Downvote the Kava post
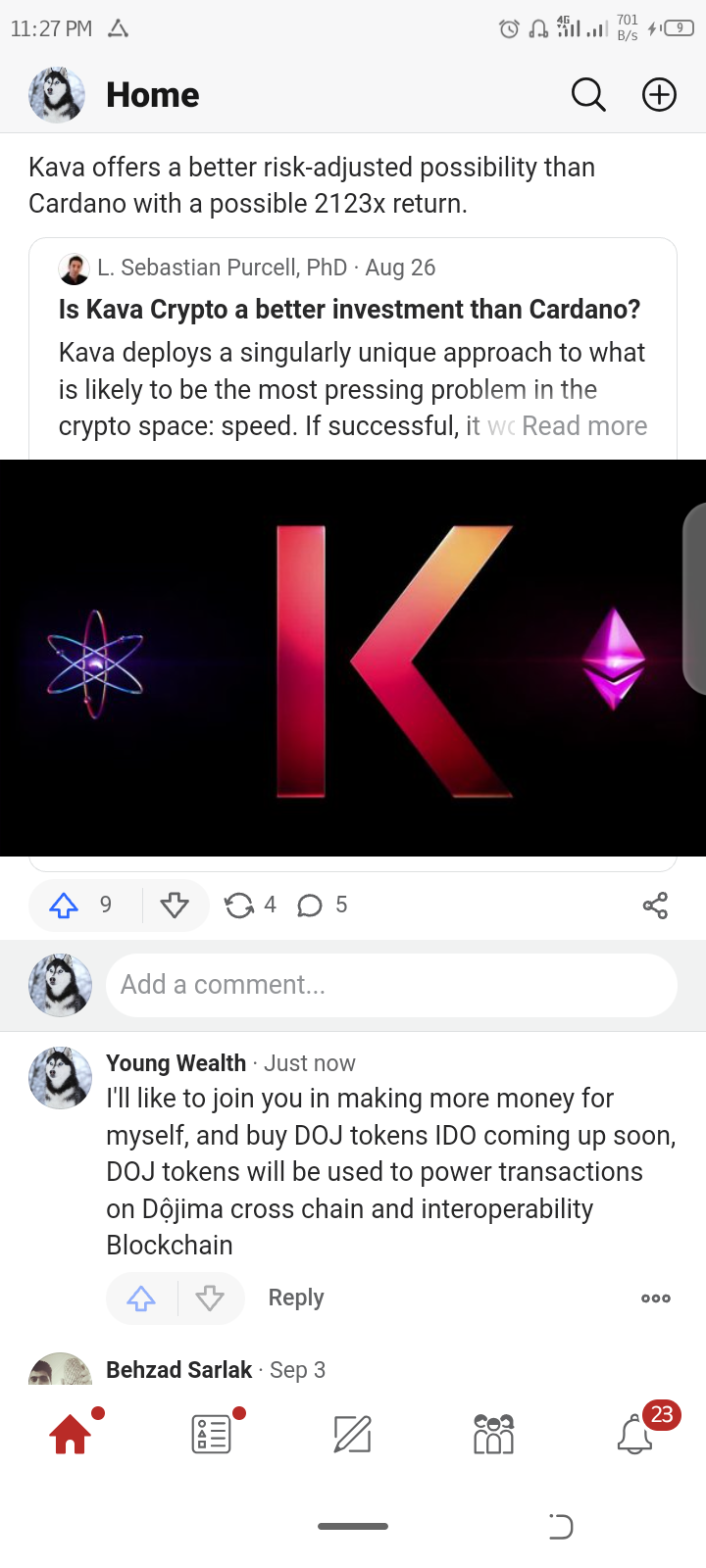Image resolution: width=706 pixels, height=1568 pixels. point(175,905)
